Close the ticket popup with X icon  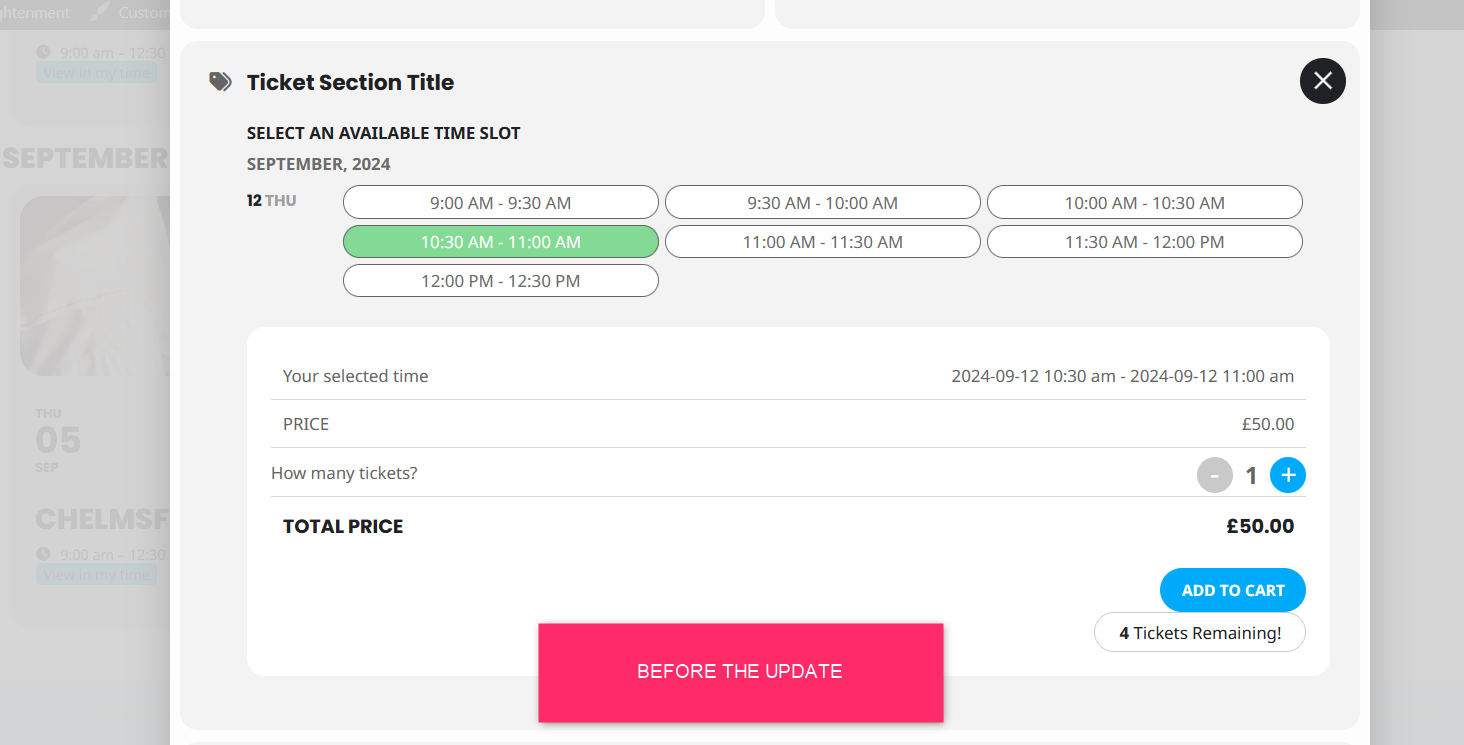point(1322,81)
